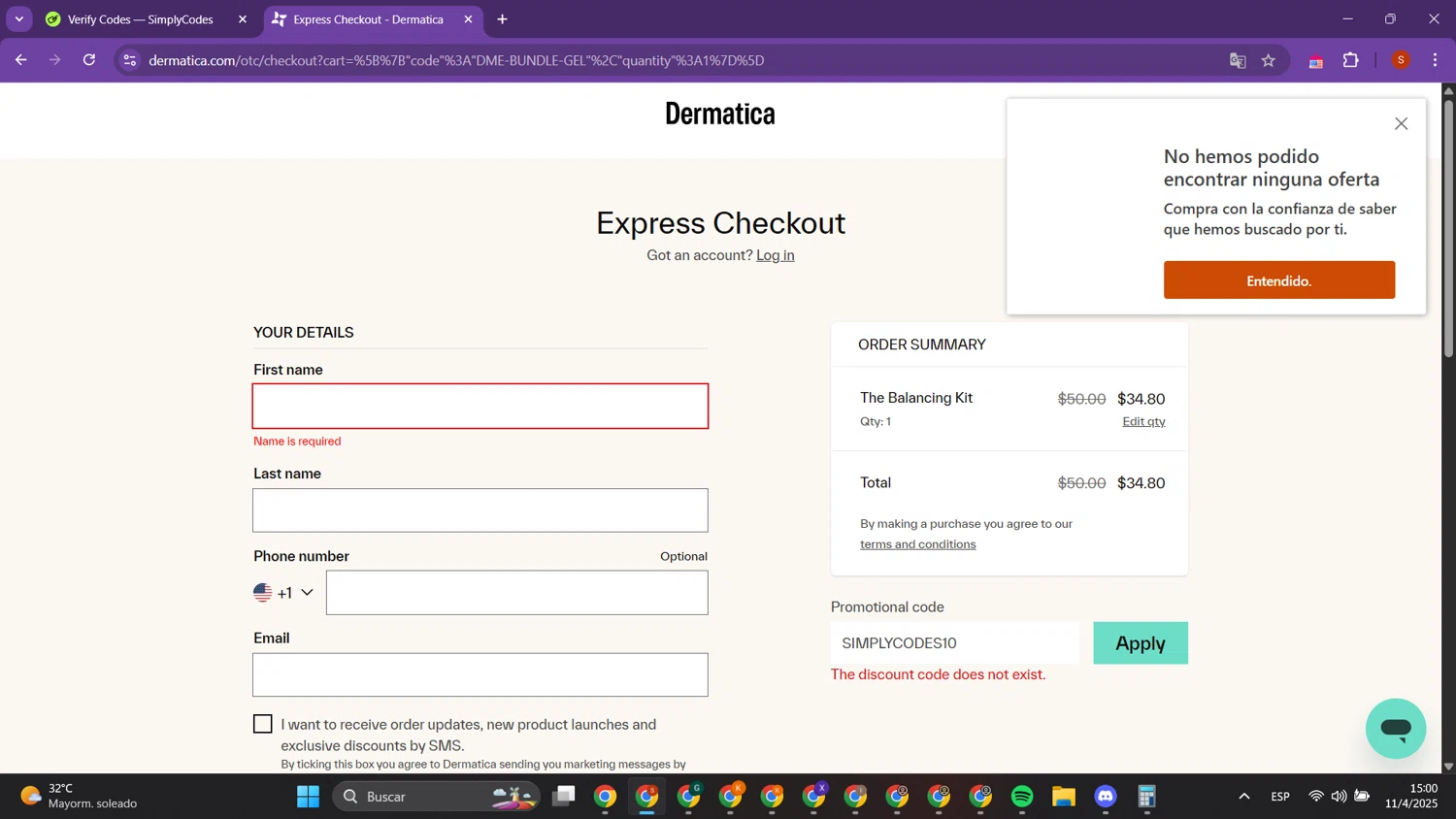Focus the Email field
This screenshot has height=819, width=1456.
[x=480, y=674]
